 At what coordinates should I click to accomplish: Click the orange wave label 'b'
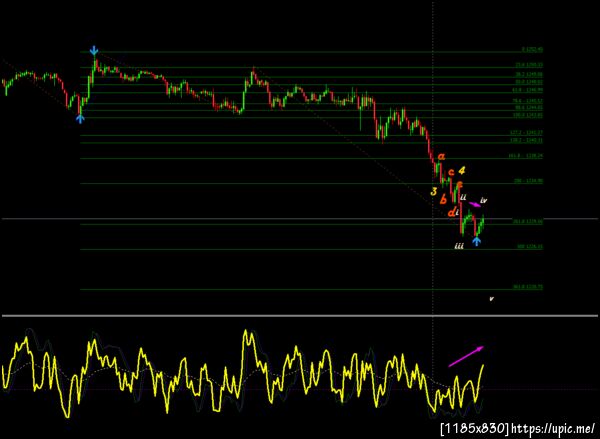pos(443,199)
